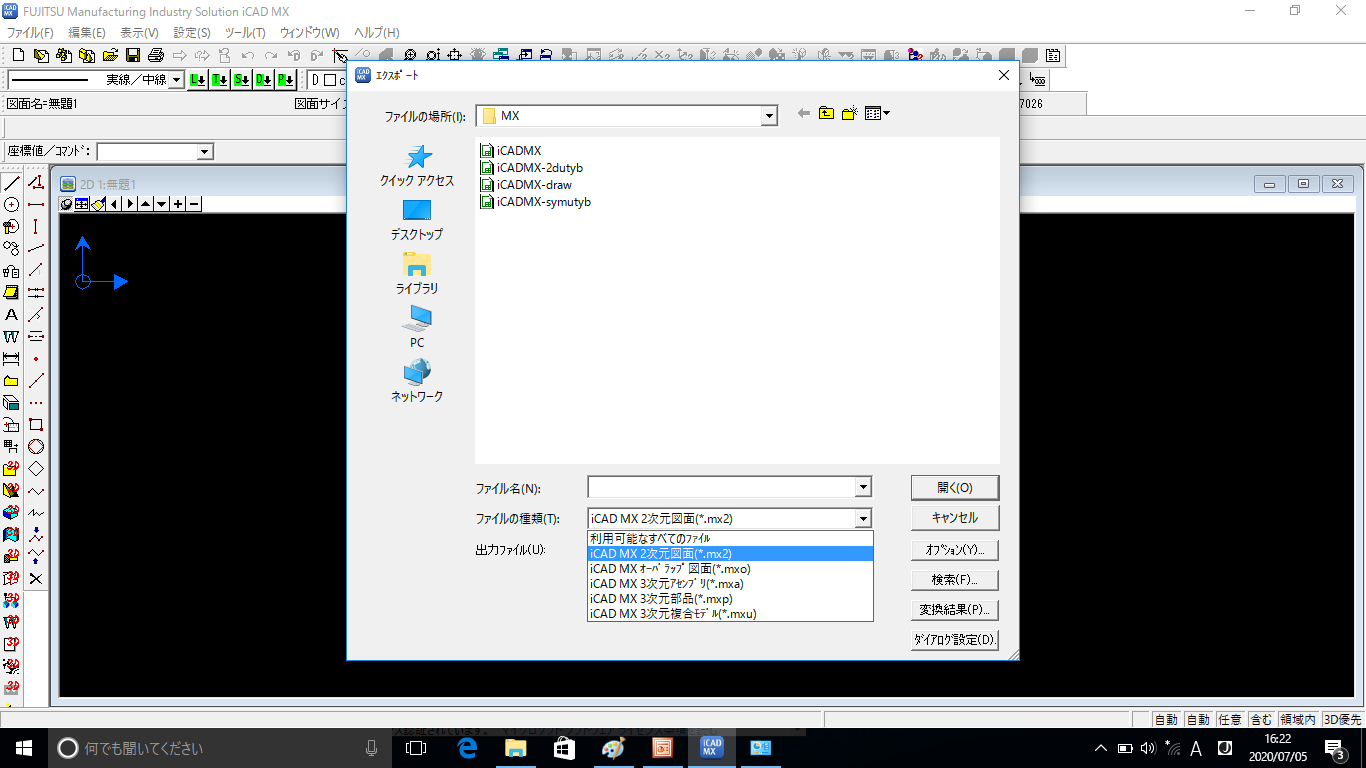Click the green S button in the toolbar
The width and height of the screenshot is (1366, 768).
tap(242, 80)
